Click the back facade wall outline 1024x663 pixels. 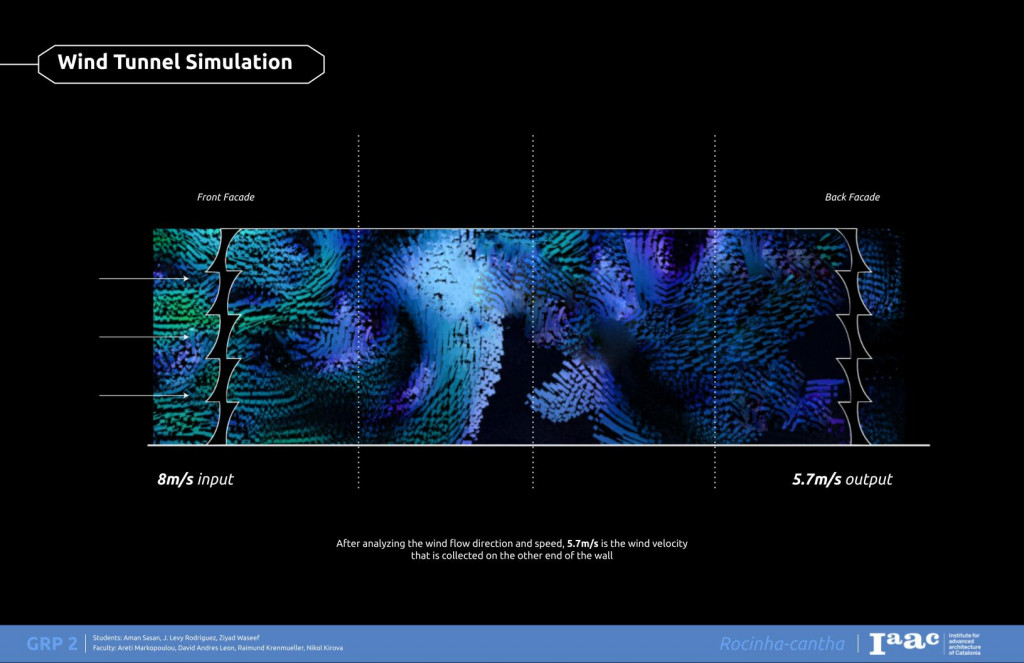coord(853,336)
